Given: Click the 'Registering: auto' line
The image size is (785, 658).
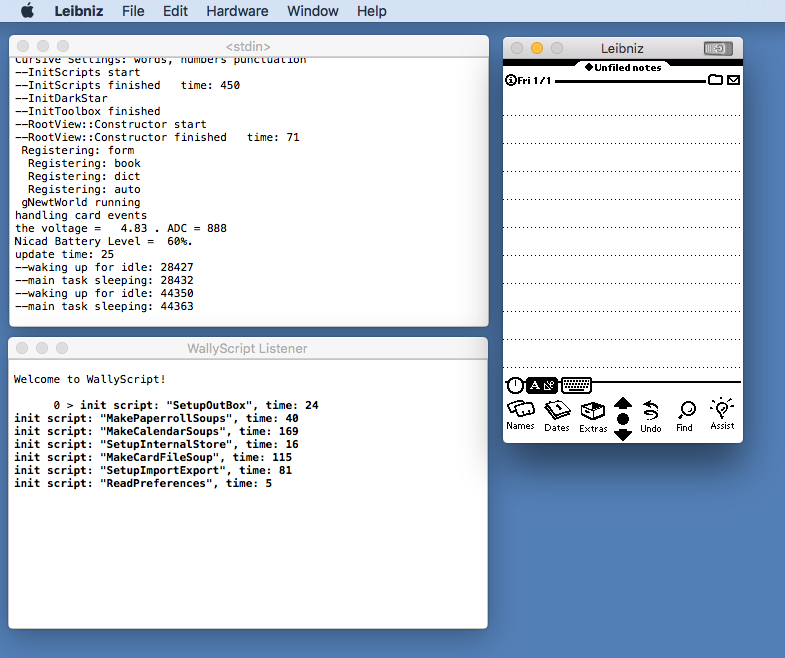Looking at the screenshot, I should [84, 189].
